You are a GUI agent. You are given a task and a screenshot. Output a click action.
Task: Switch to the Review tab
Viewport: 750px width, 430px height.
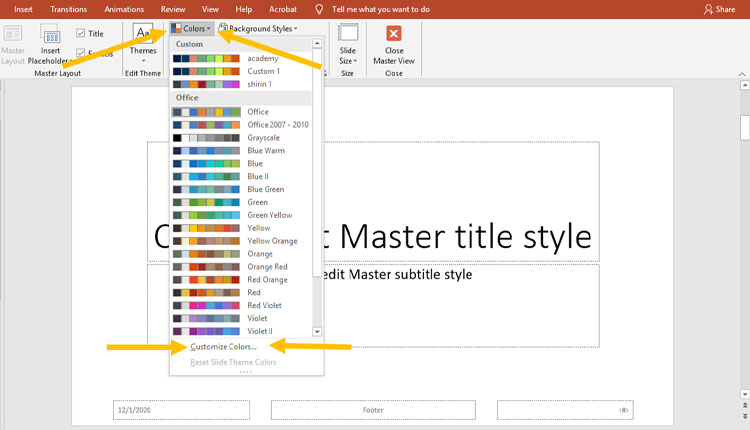coord(173,9)
